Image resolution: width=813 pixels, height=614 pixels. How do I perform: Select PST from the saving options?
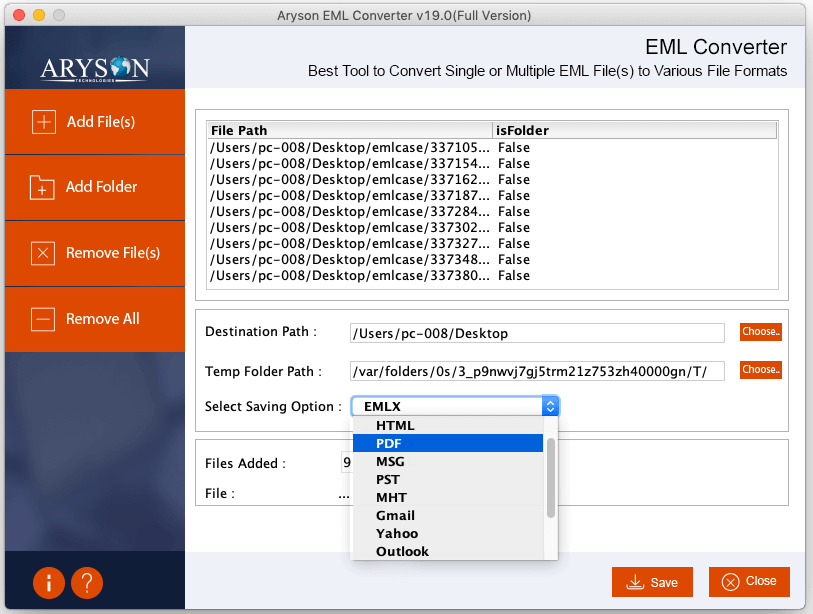447,480
